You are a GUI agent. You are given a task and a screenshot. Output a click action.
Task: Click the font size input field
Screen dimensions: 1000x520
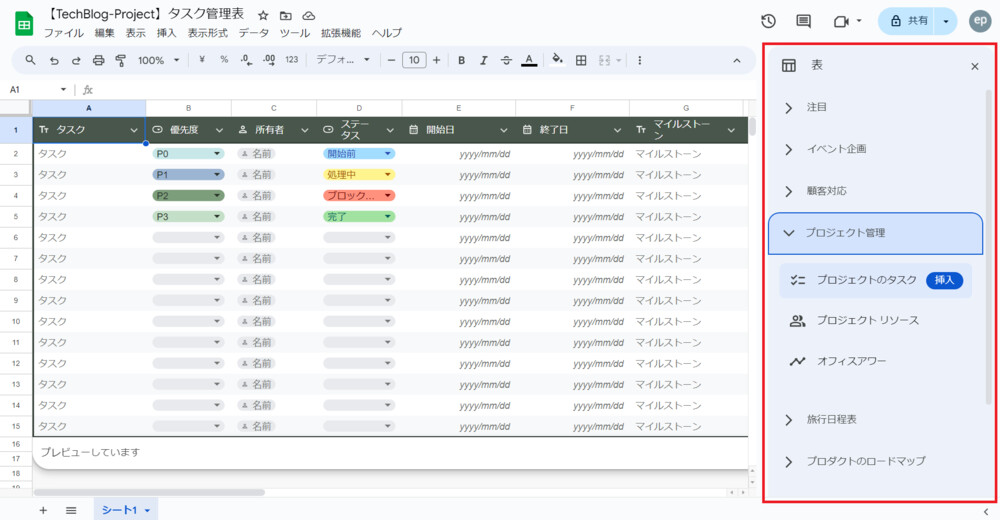click(x=414, y=60)
